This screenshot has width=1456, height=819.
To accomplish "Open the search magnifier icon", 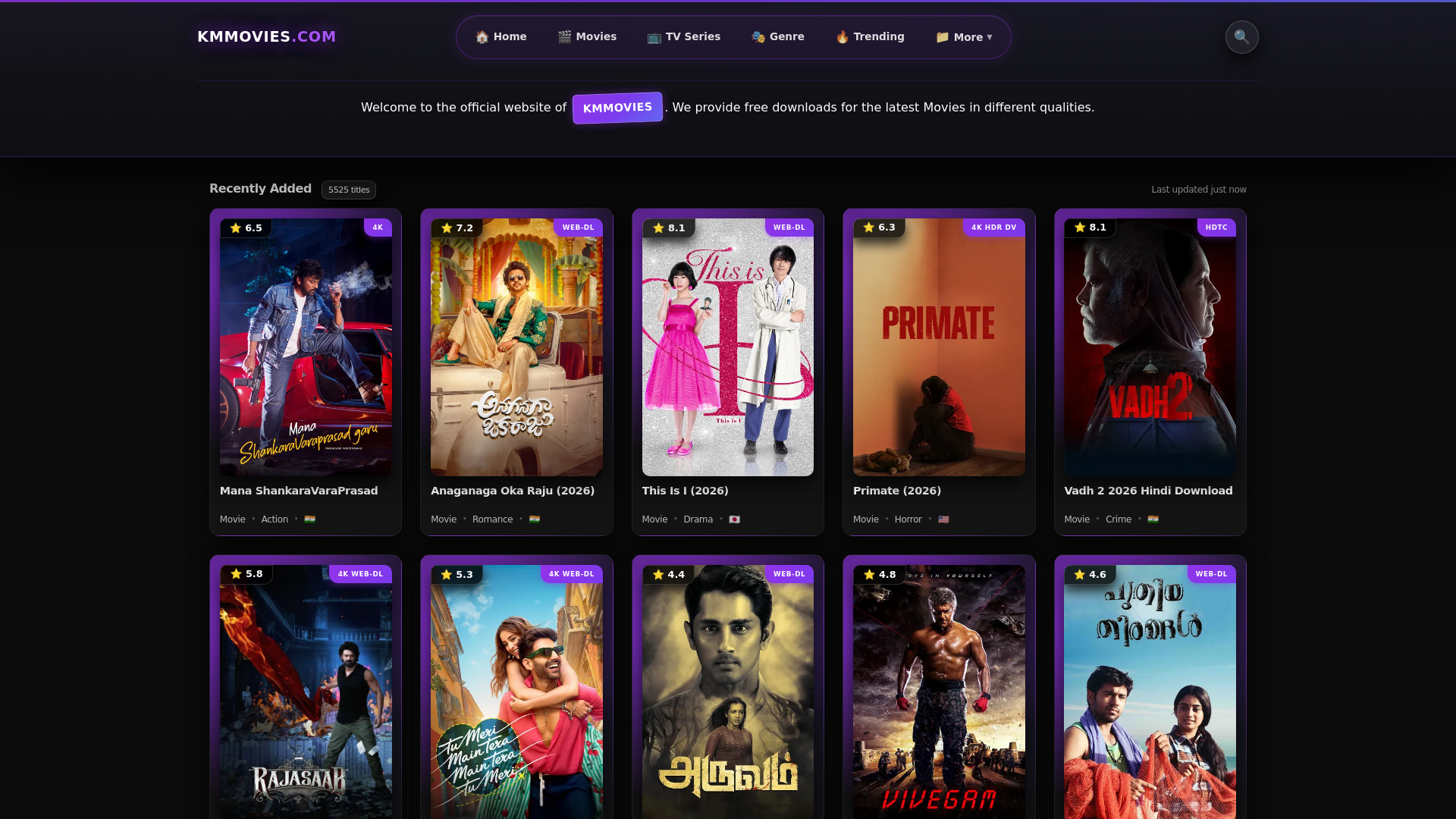I will pyautogui.click(x=1241, y=36).
